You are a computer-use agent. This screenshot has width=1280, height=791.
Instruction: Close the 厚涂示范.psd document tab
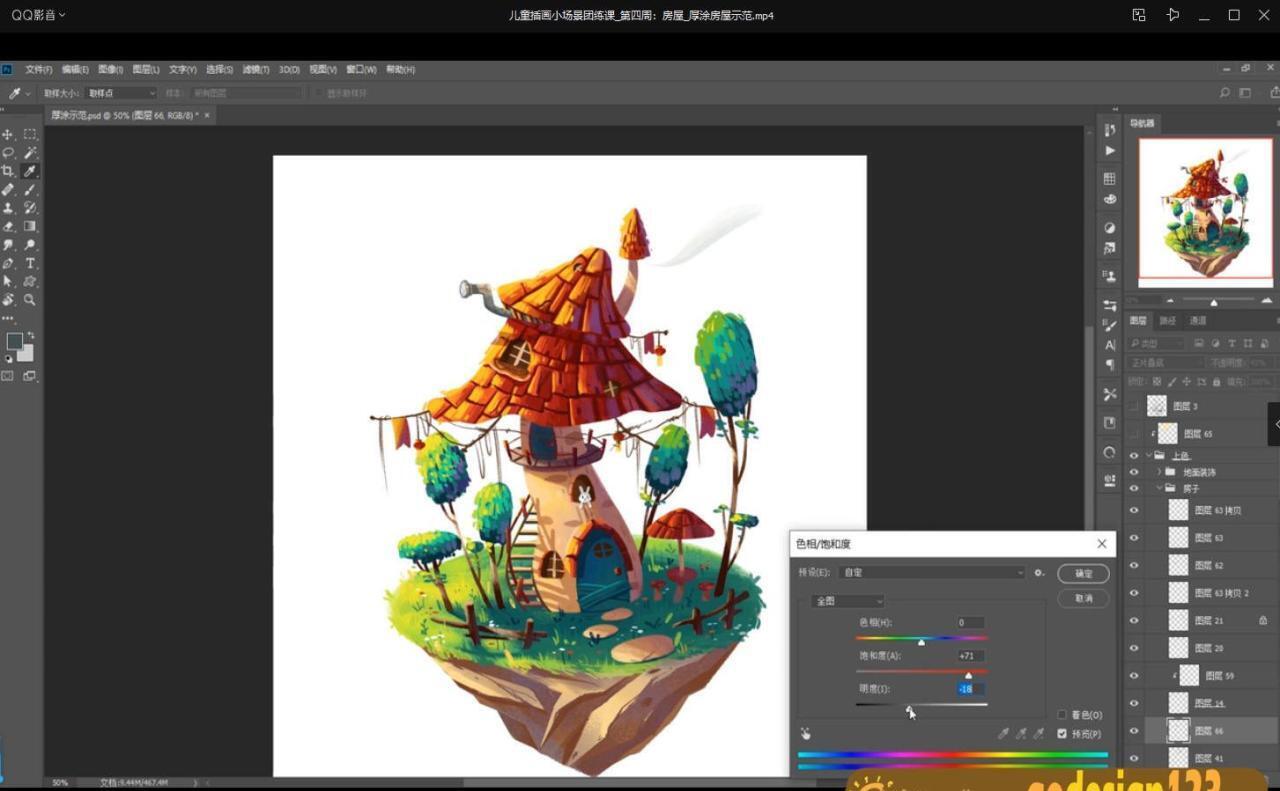coord(207,116)
